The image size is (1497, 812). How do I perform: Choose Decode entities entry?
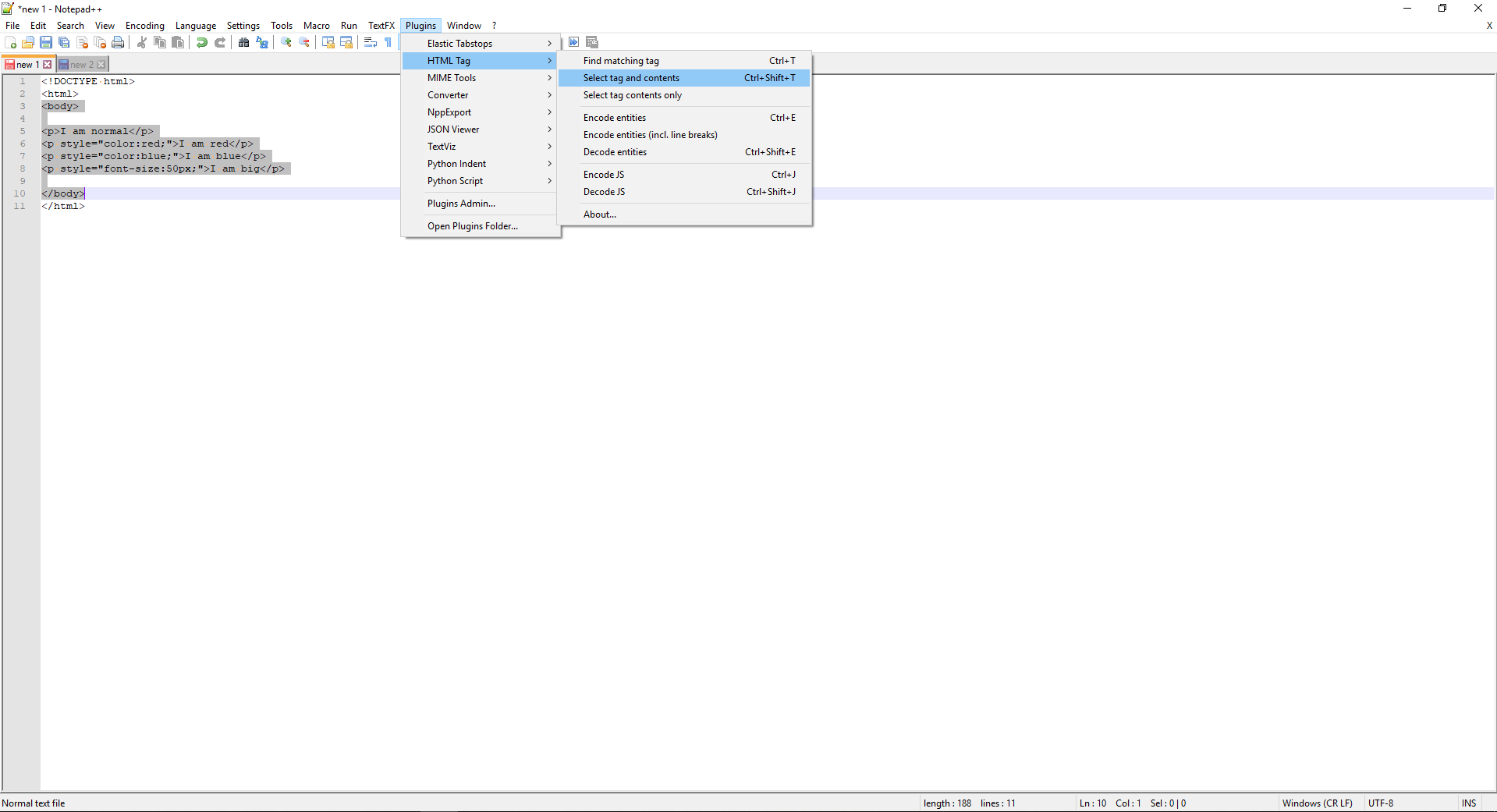pos(684,152)
